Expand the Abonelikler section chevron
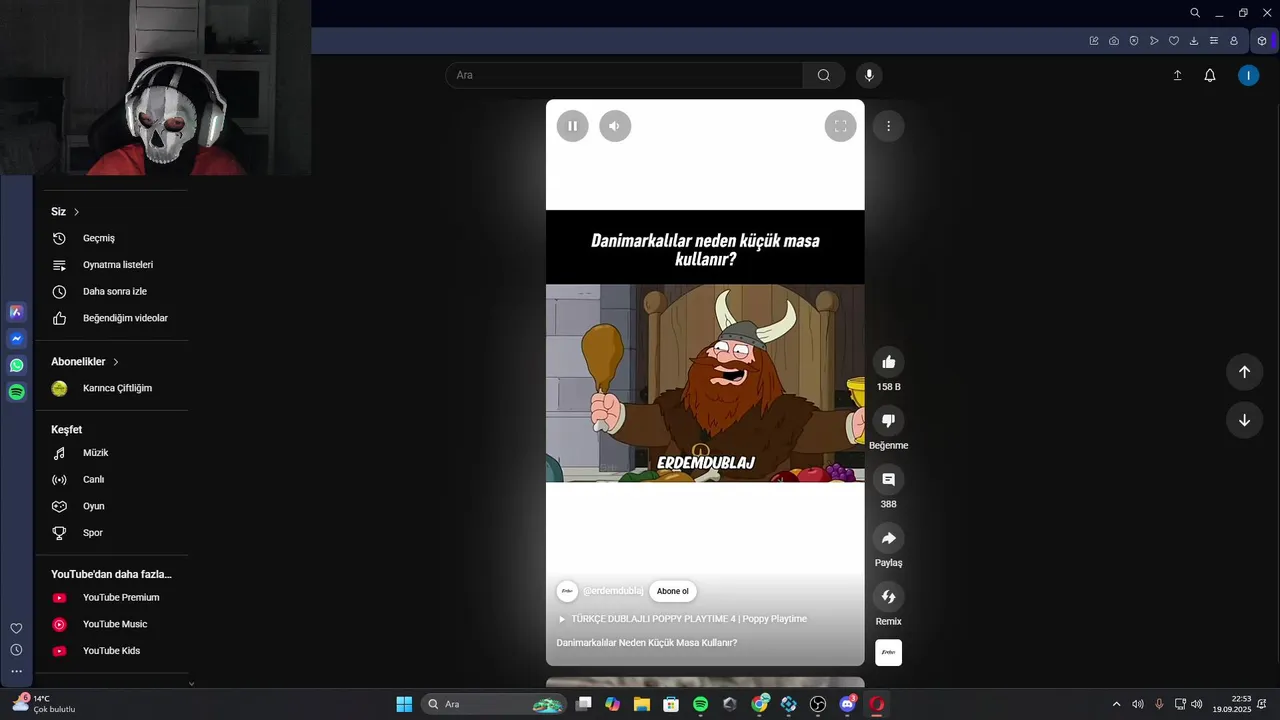The height and width of the screenshot is (720, 1280). tap(116, 362)
